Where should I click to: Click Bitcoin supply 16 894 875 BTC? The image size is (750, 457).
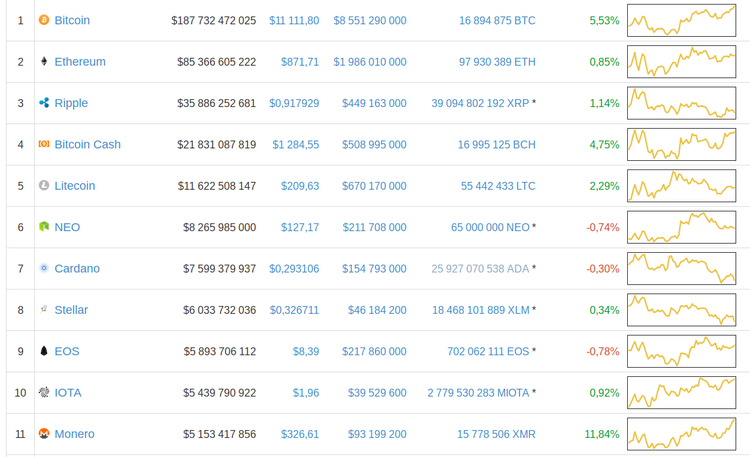(497, 21)
